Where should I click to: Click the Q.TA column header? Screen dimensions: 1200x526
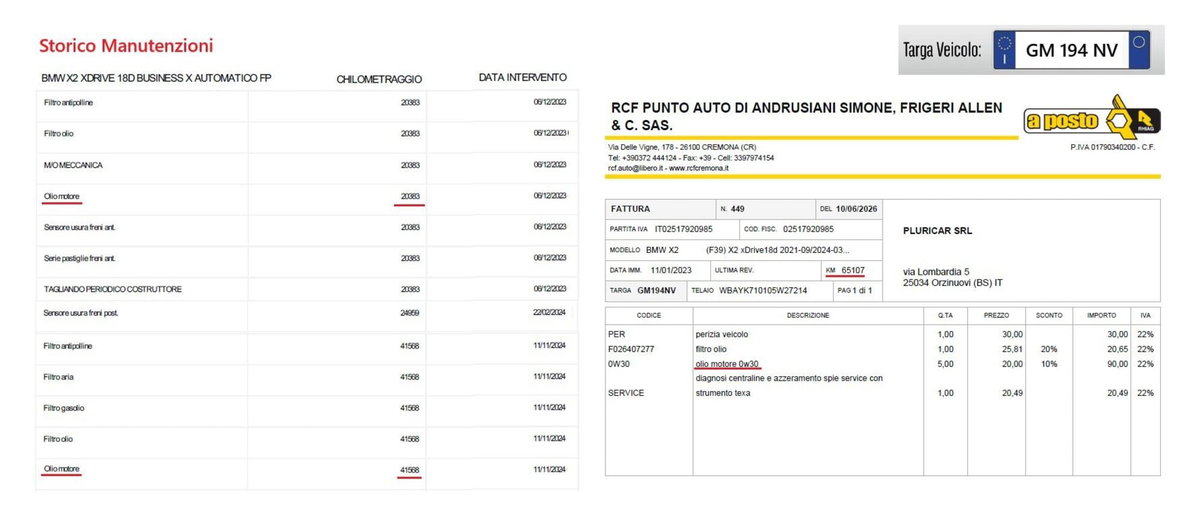click(x=945, y=315)
